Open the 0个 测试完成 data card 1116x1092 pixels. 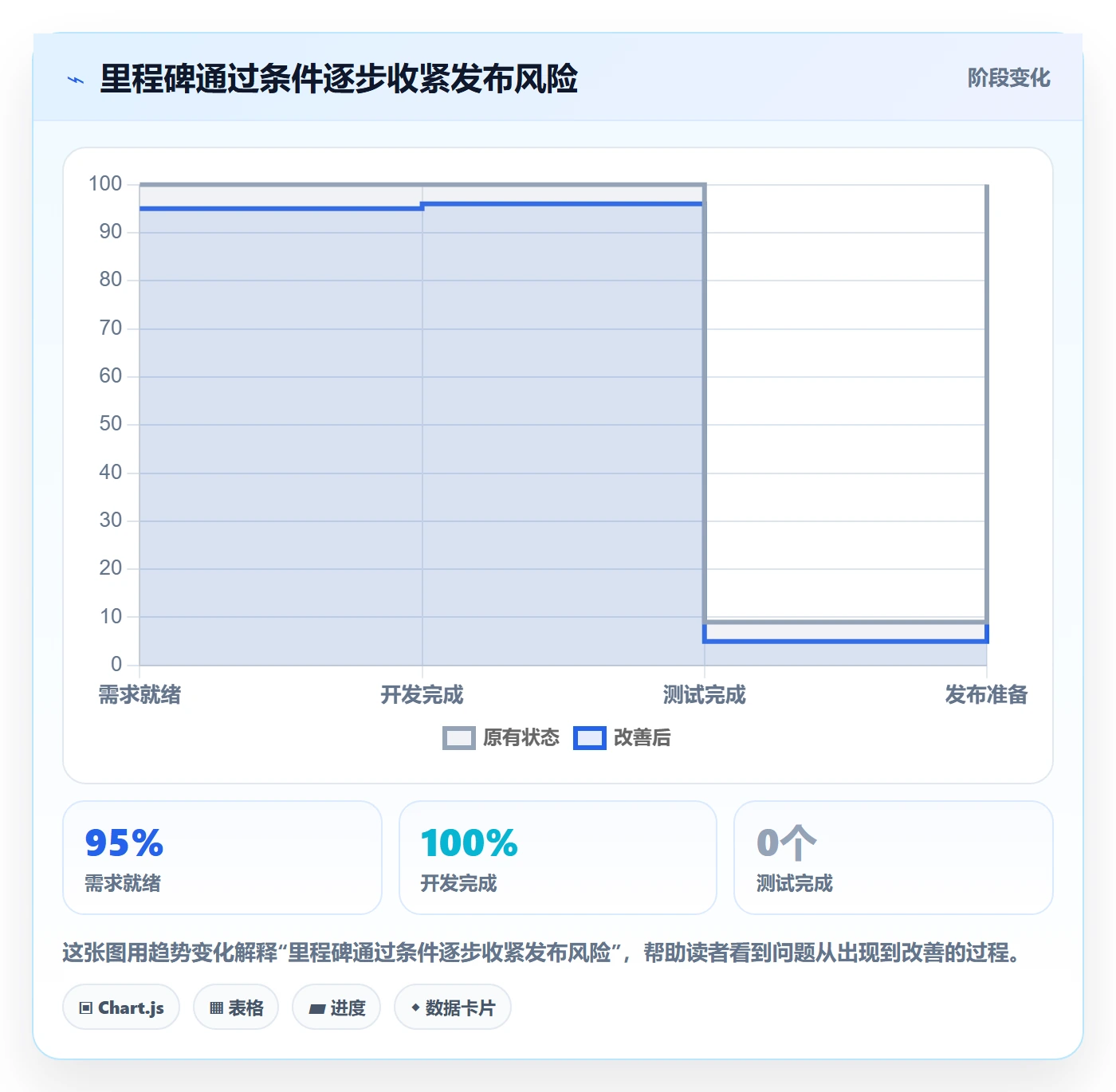(894, 858)
